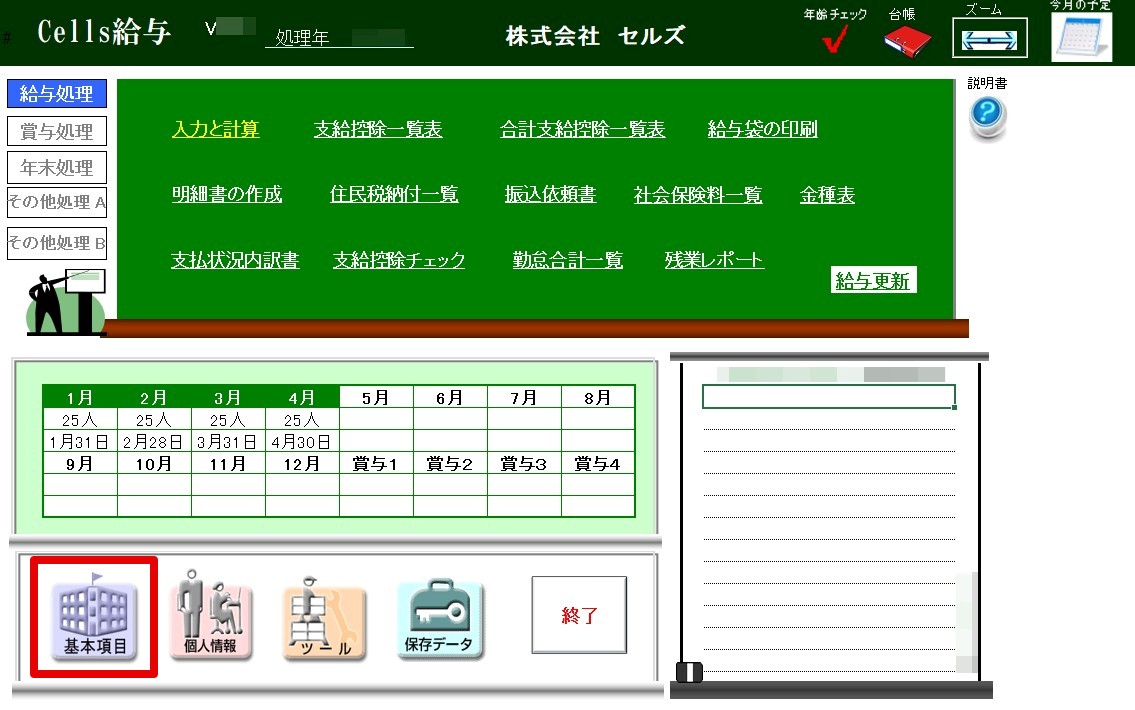Open the 今月の予定 calendar icon
This screenshot has height=710, width=1135.
click(1081, 37)
